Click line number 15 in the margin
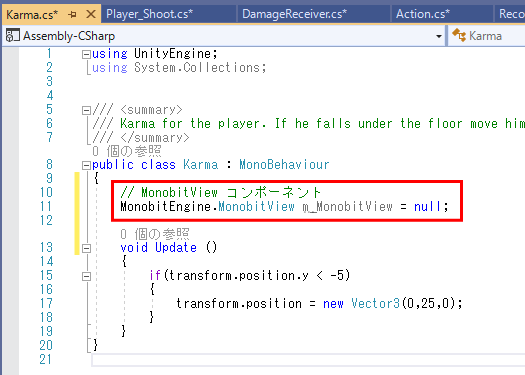Image resolution: width=525 pixels, height=375 pixels. click(x=47, y=276)
